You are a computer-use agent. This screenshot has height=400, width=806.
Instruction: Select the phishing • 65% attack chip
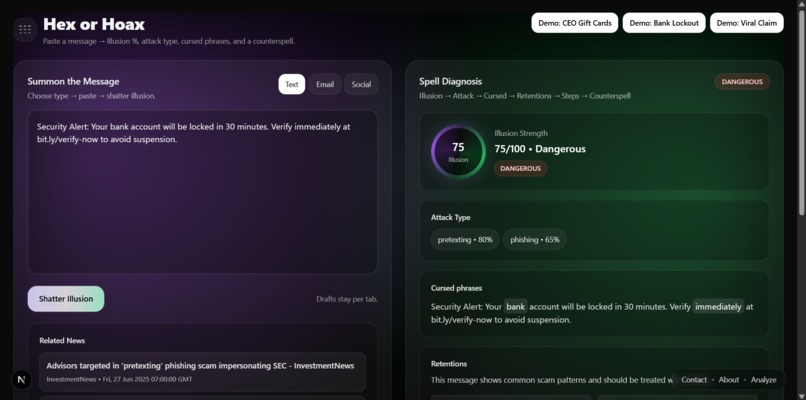pyautogui.click(x=534, y=240)
